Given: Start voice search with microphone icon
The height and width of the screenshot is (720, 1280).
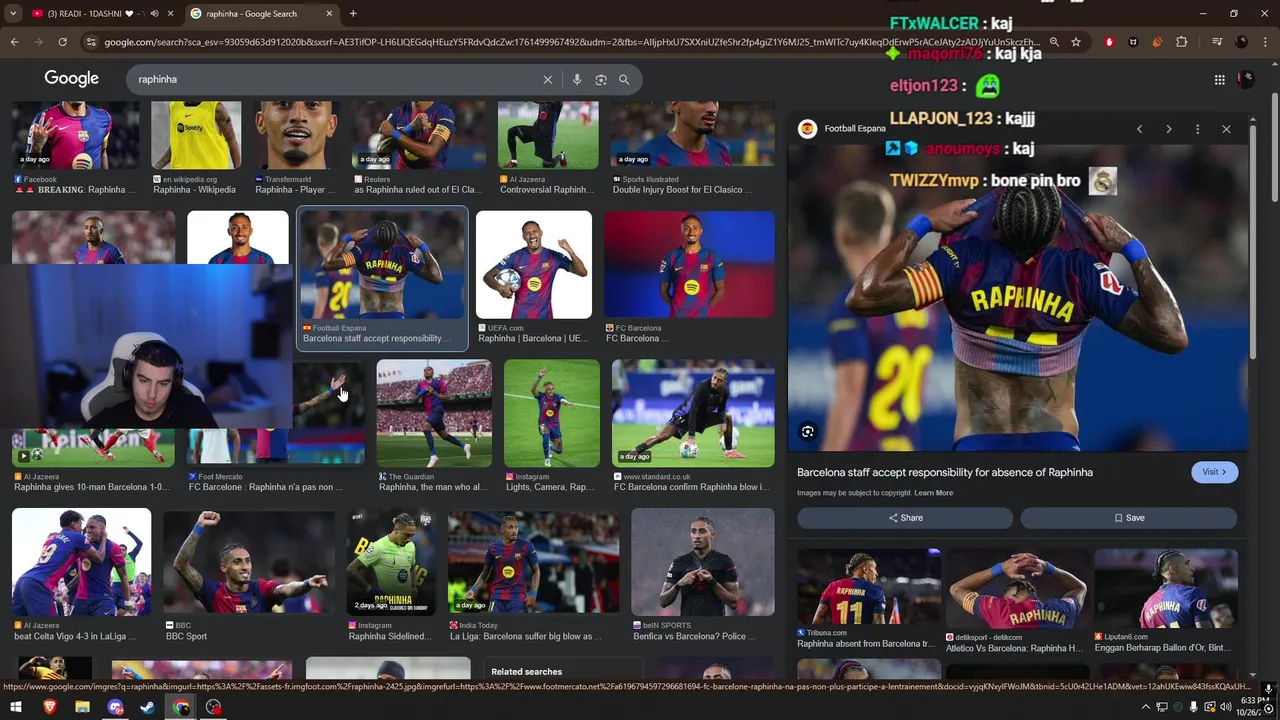Looking at the screenshot, I should click(x=577, y=80).
